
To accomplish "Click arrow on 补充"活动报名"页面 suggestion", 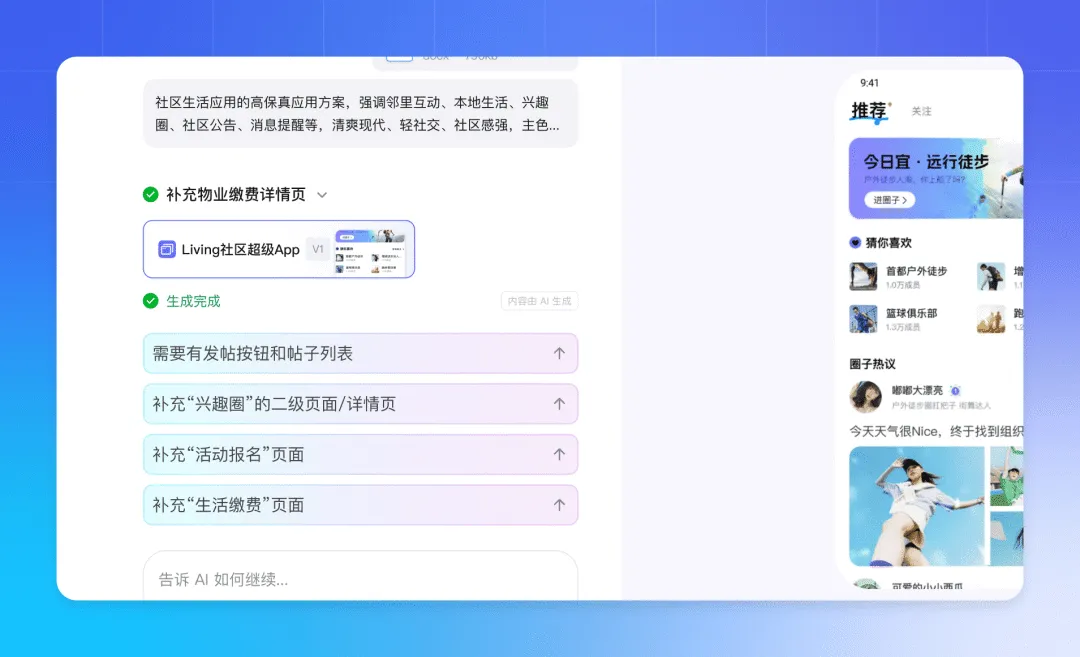I will [559, 455].
